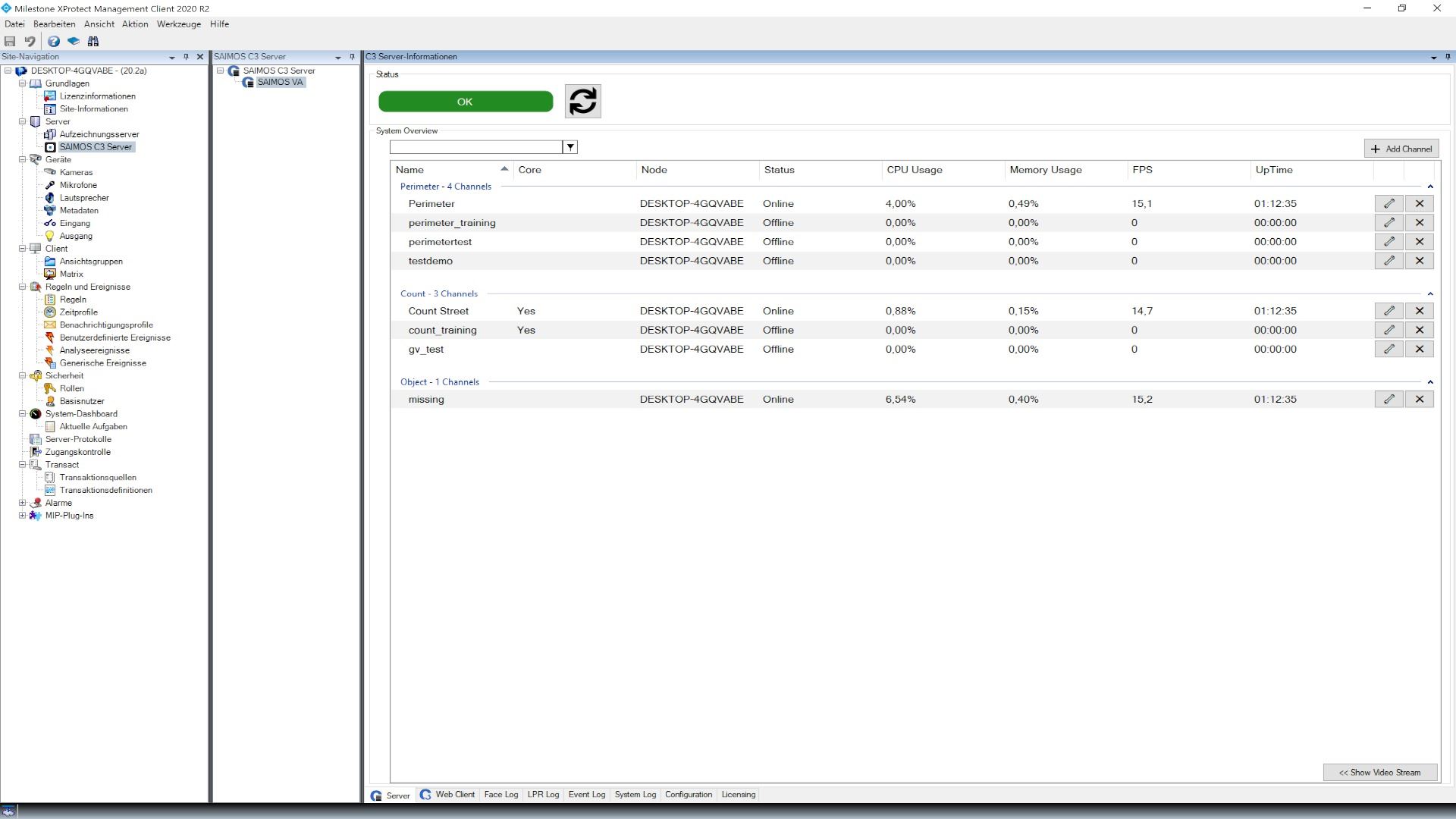Expand the MIP-Plug-Ins tree node

click(22, 516)
